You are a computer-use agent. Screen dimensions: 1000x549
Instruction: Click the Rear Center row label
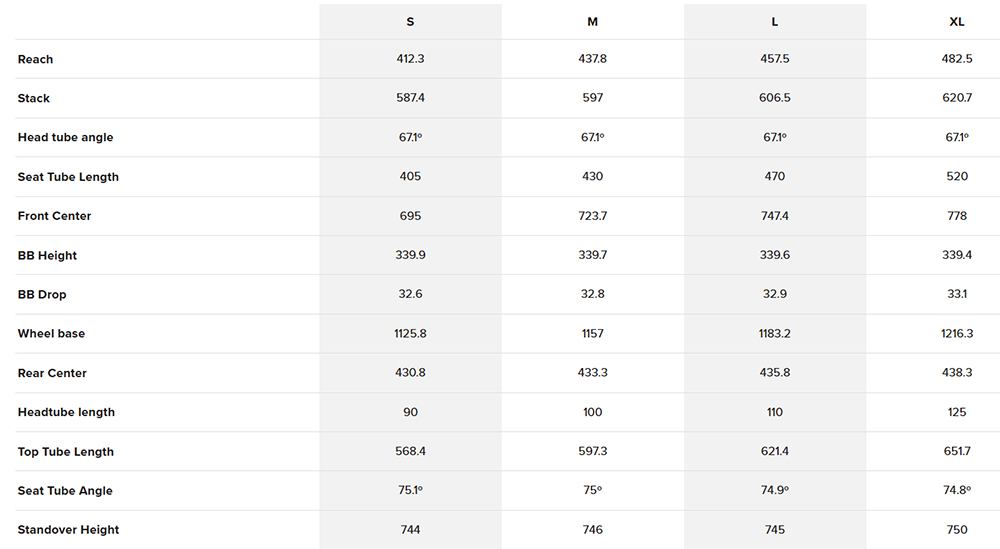pos(52,373)
